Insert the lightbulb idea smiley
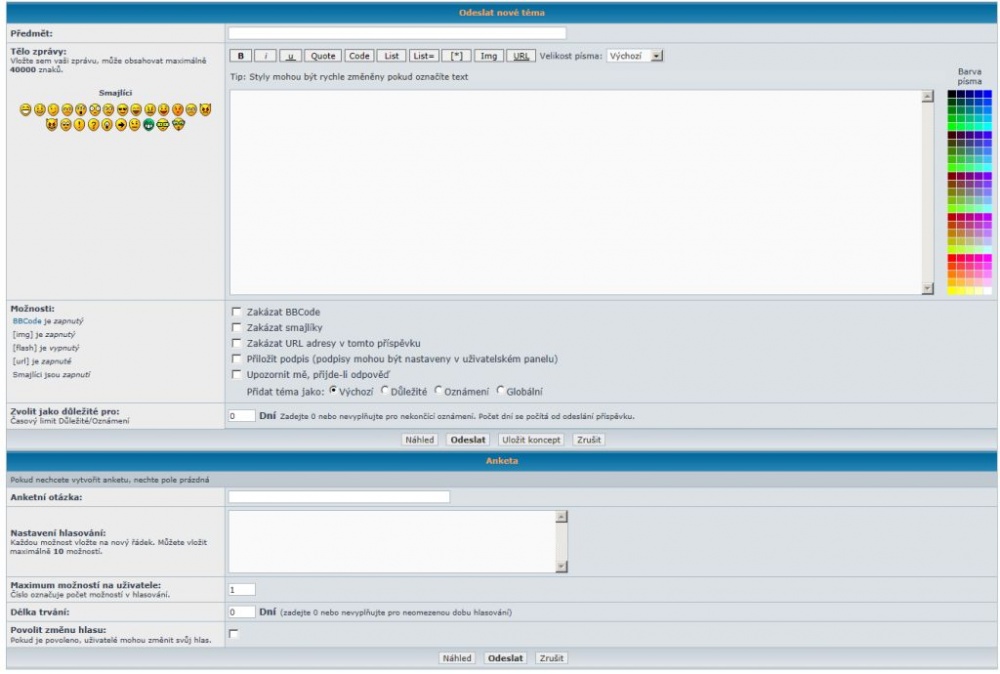Image resolution: width=1000 pixels, height=674 pixels. click(107, 124)
